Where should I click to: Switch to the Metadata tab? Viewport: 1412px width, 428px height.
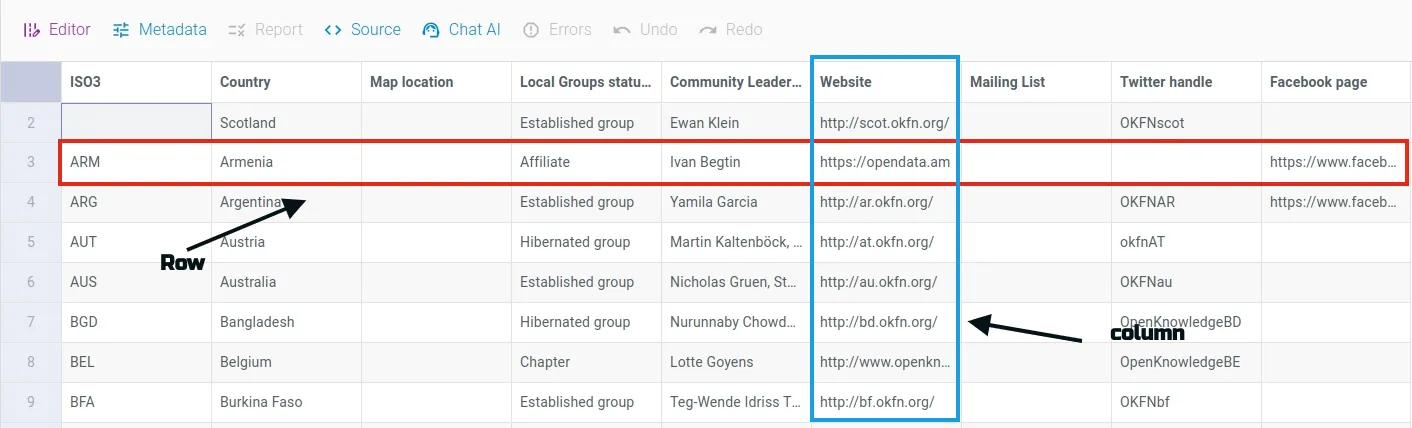171,30
